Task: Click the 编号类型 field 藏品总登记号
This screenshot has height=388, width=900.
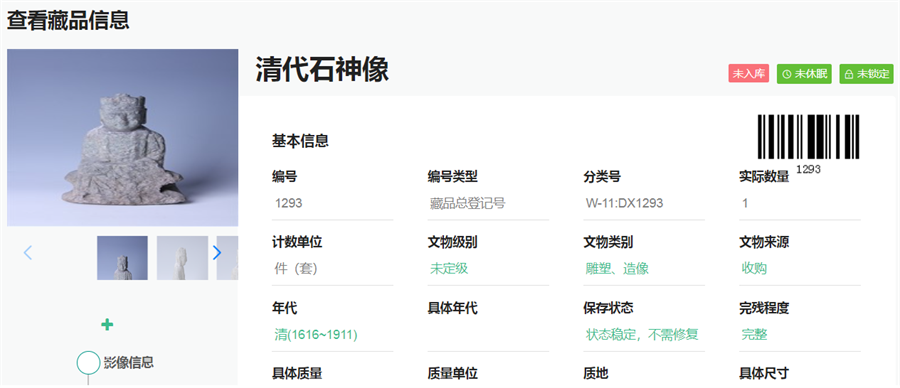Action: pos(488,204)
